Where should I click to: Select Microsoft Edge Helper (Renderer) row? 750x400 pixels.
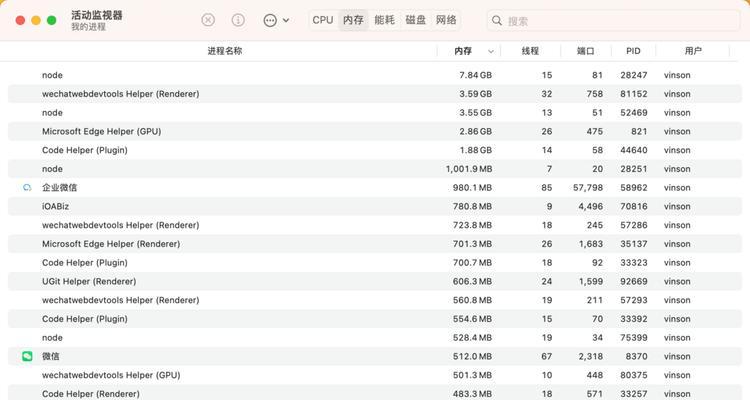point(375,244)
